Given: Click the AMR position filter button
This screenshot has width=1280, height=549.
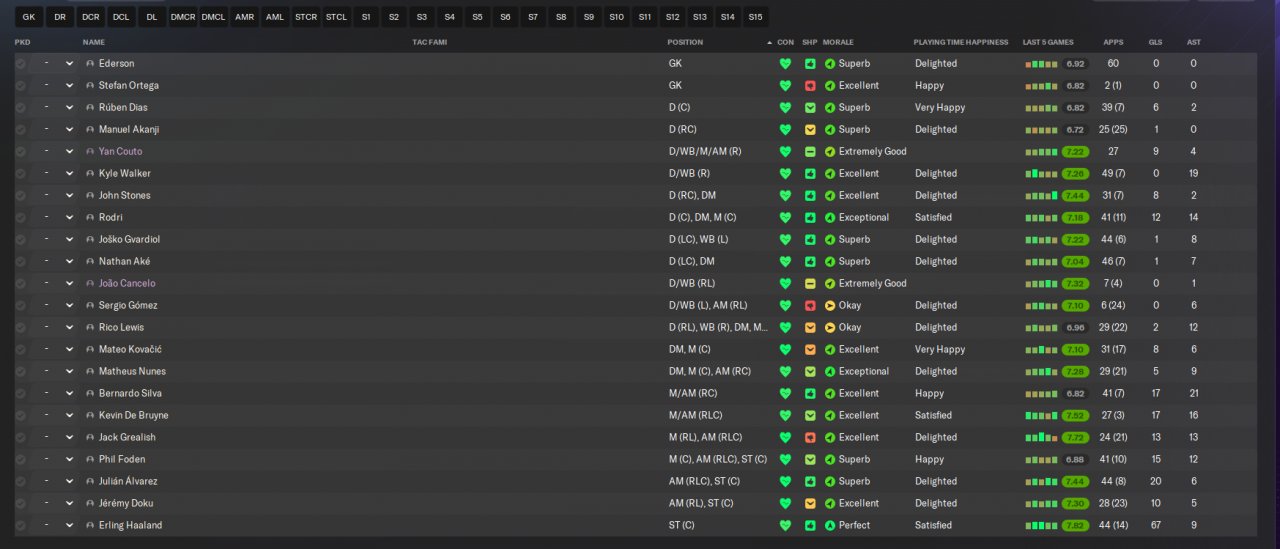Looking at the screenshot, I should coord(244,17).
